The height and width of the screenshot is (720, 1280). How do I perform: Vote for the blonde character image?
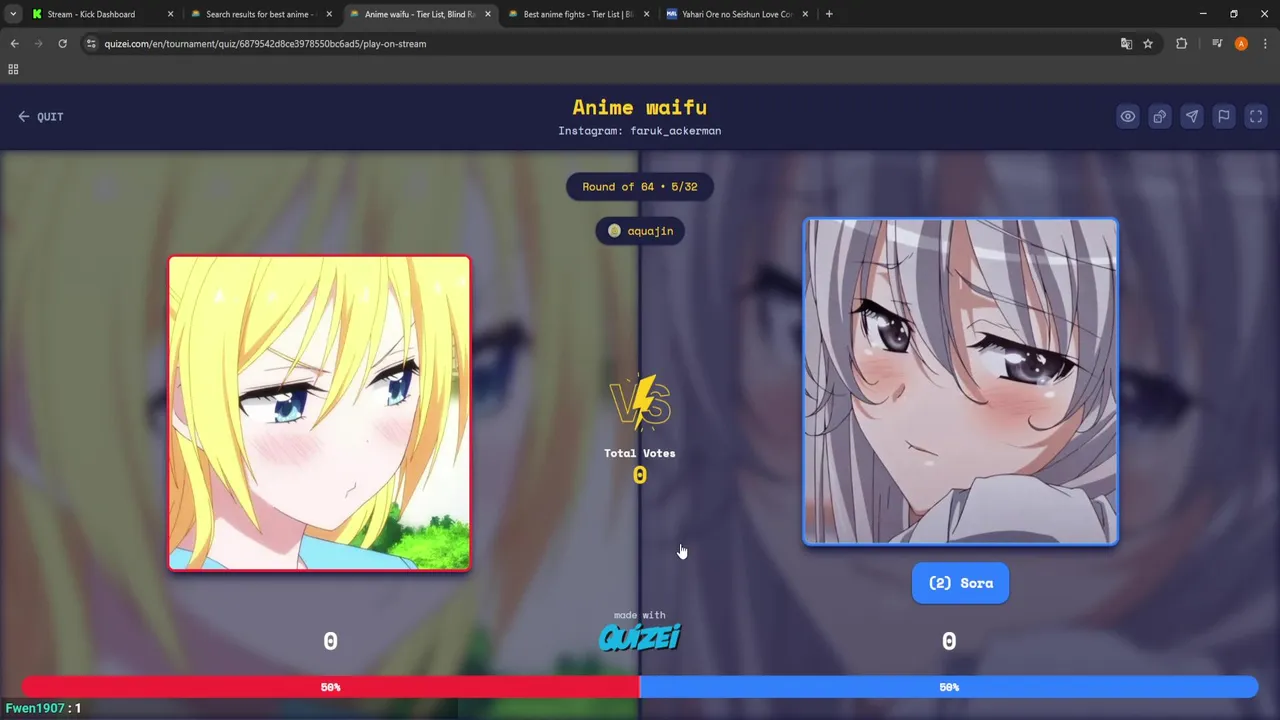click(x=320, y=413)
